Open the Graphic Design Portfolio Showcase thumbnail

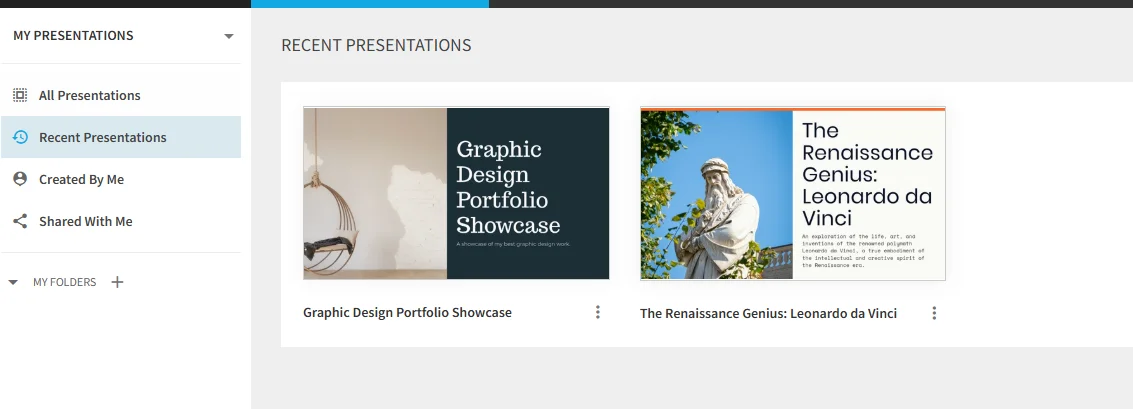456,193
